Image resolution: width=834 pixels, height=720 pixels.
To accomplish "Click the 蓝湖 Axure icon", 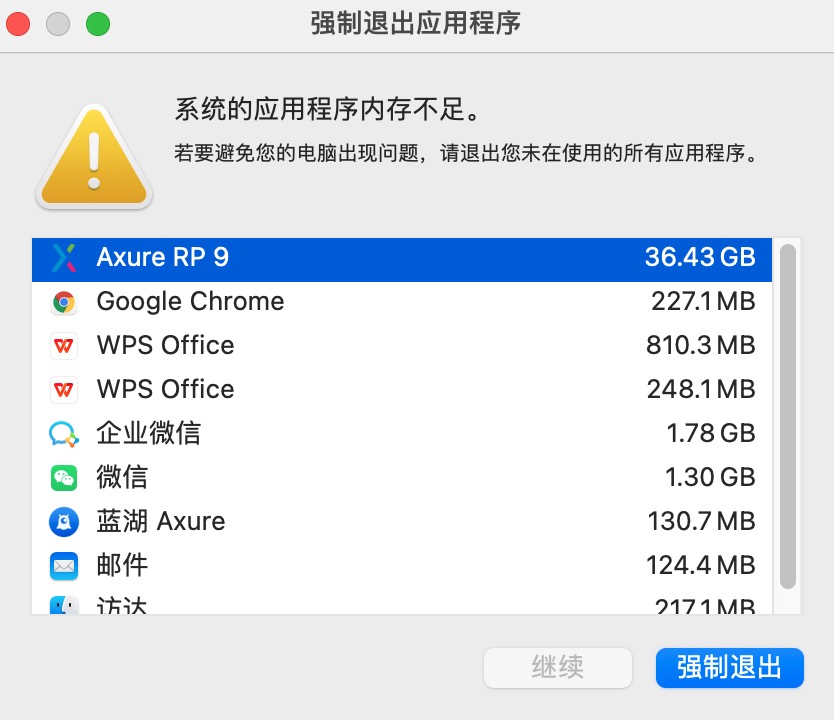I will (x=64, y=522).
